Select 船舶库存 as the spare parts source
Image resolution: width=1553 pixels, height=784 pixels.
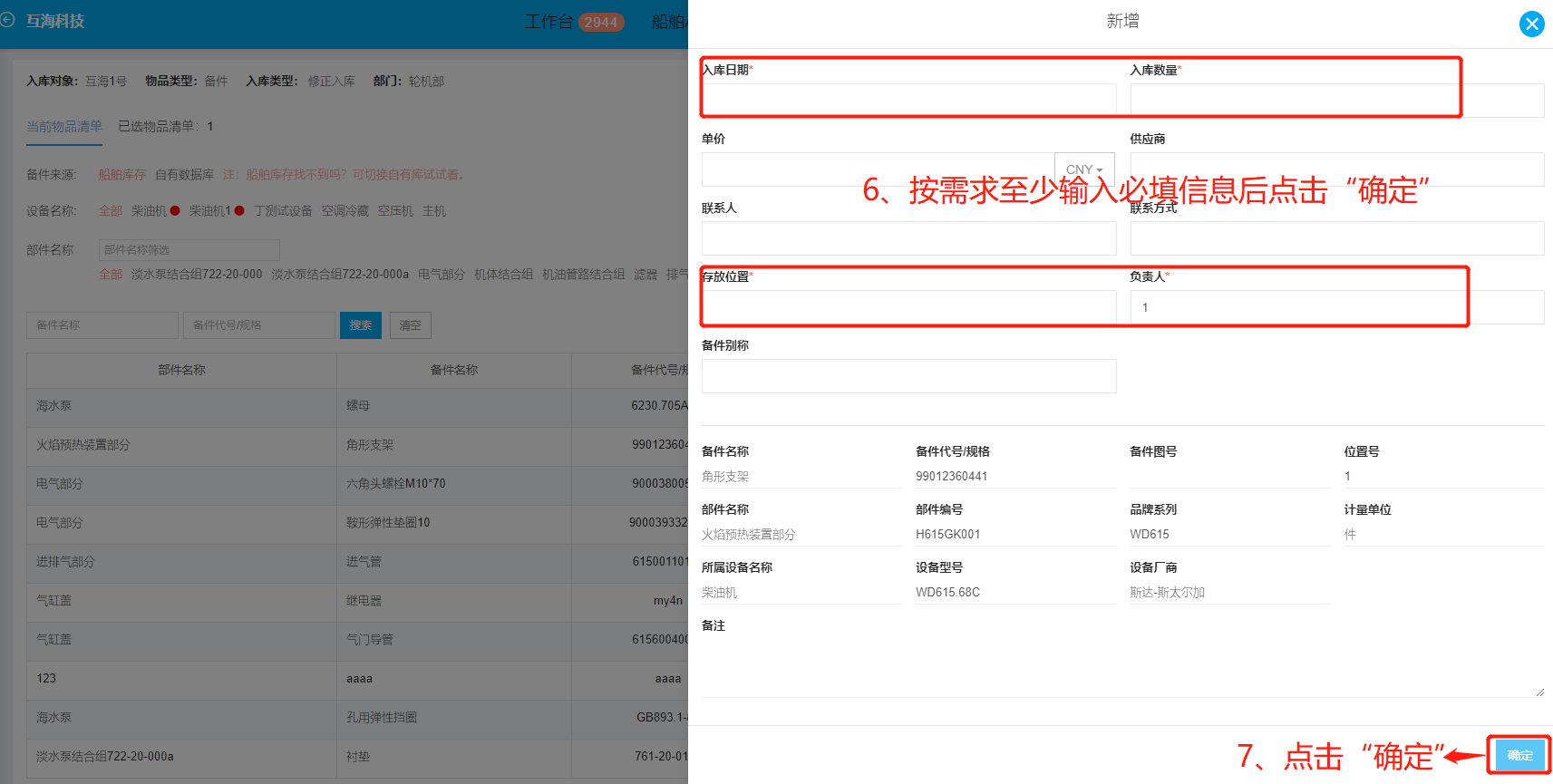(x=121, y=174)
